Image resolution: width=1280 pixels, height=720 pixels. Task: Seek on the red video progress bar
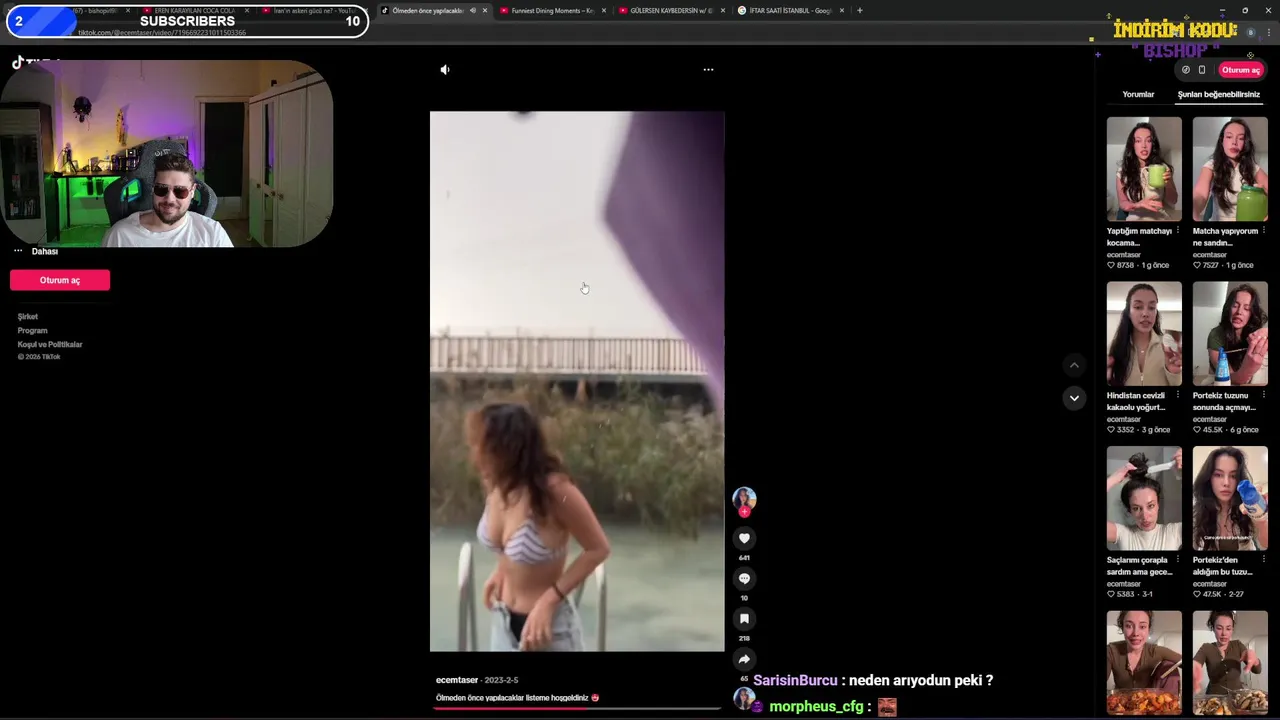(x=577, y=708)
